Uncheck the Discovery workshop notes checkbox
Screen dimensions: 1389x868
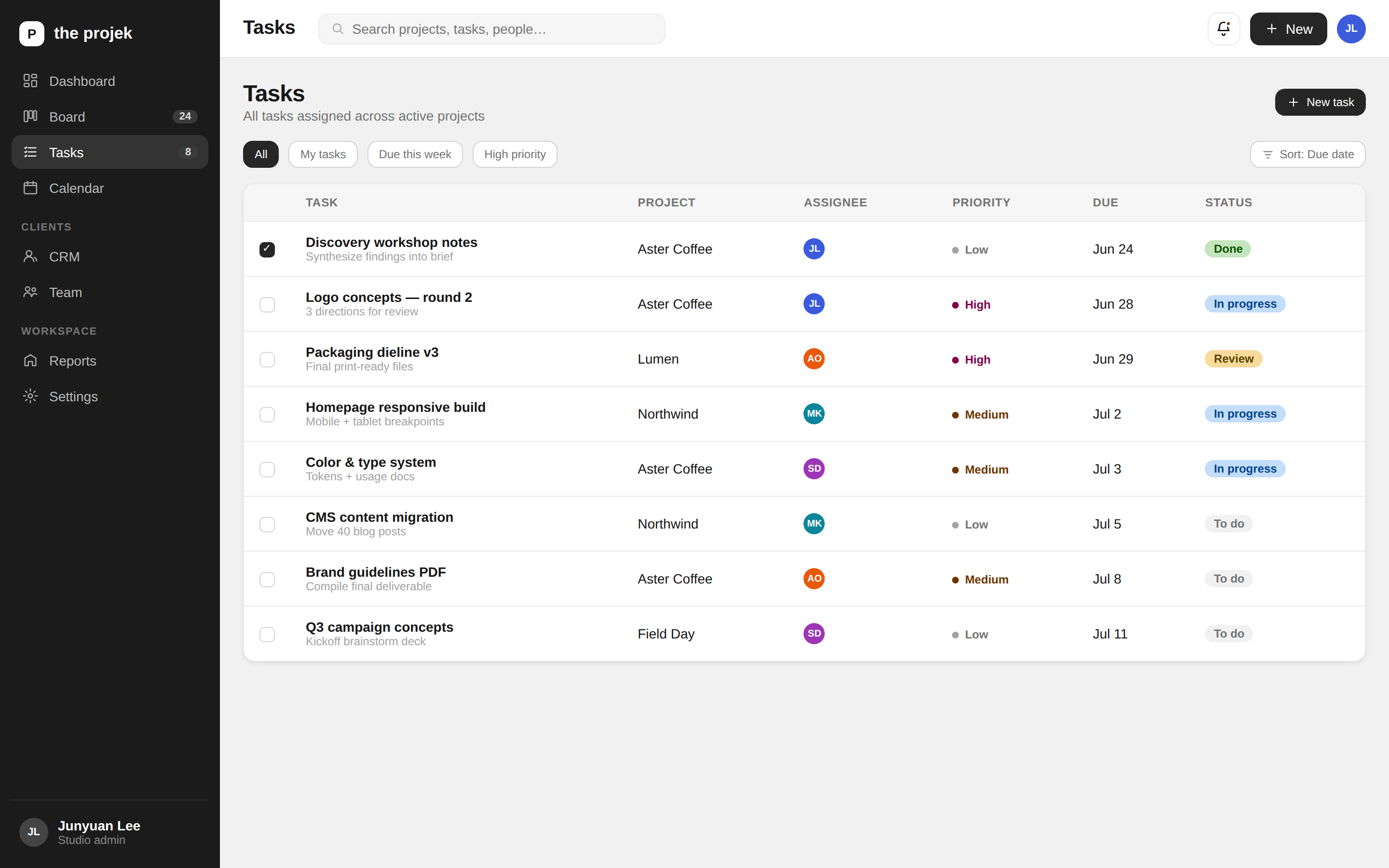coord(267,249)
